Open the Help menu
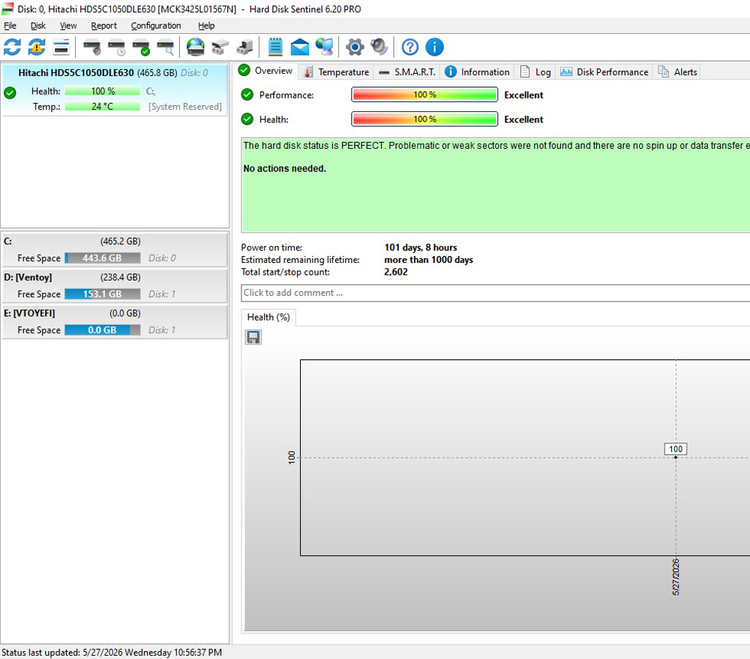 pos(206,26)
